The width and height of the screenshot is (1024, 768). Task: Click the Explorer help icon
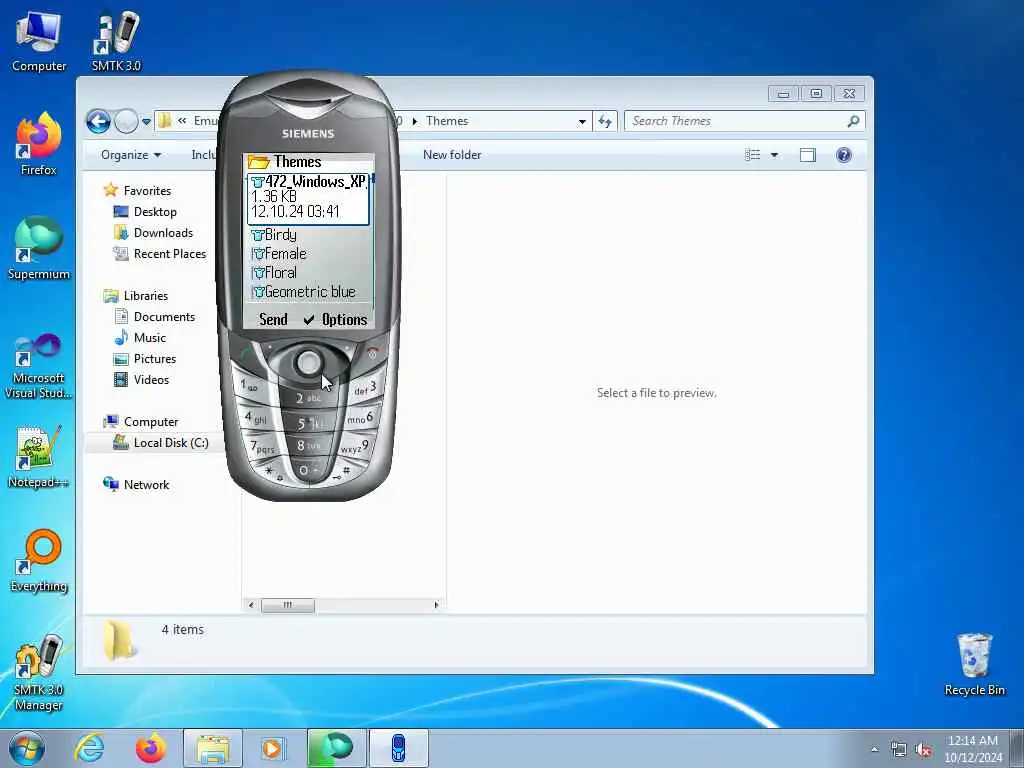point(844,155)
